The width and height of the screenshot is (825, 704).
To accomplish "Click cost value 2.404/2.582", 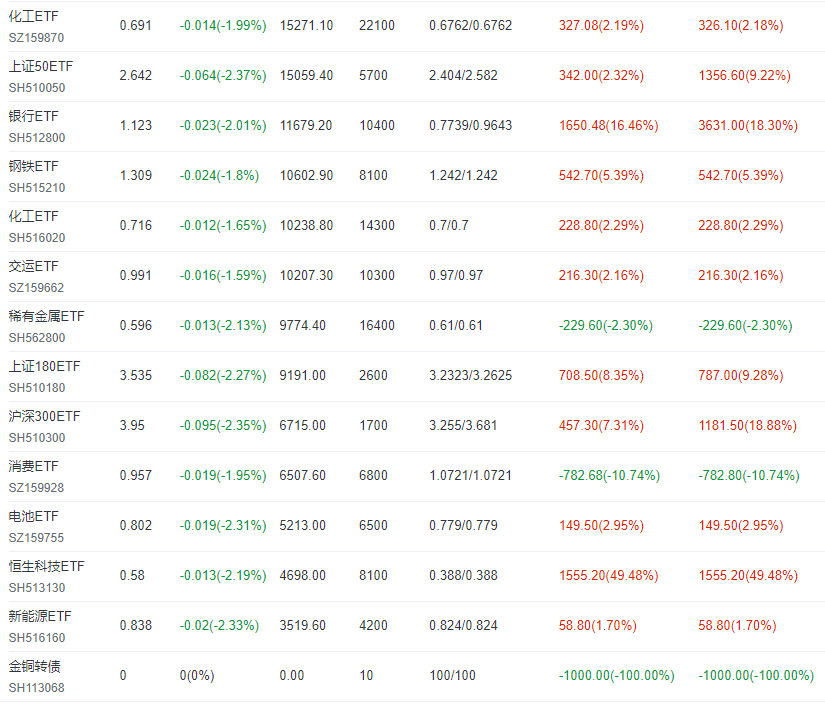I will pyautogui.click(x=463, y=76).
